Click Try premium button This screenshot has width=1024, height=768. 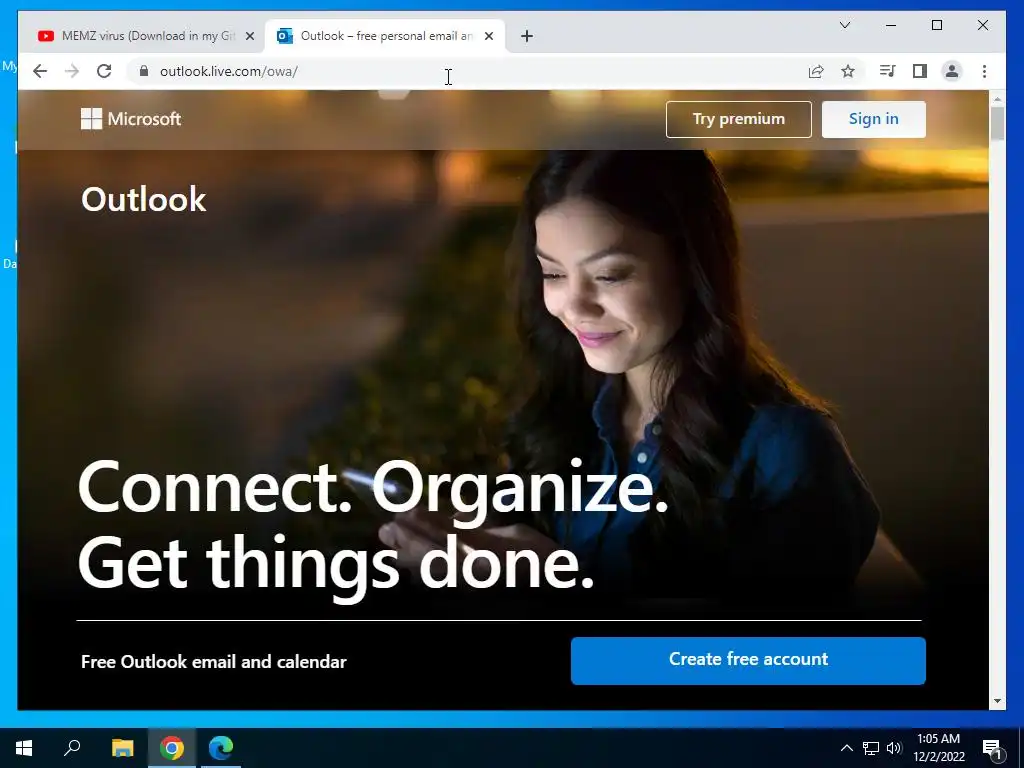(739, 119)
